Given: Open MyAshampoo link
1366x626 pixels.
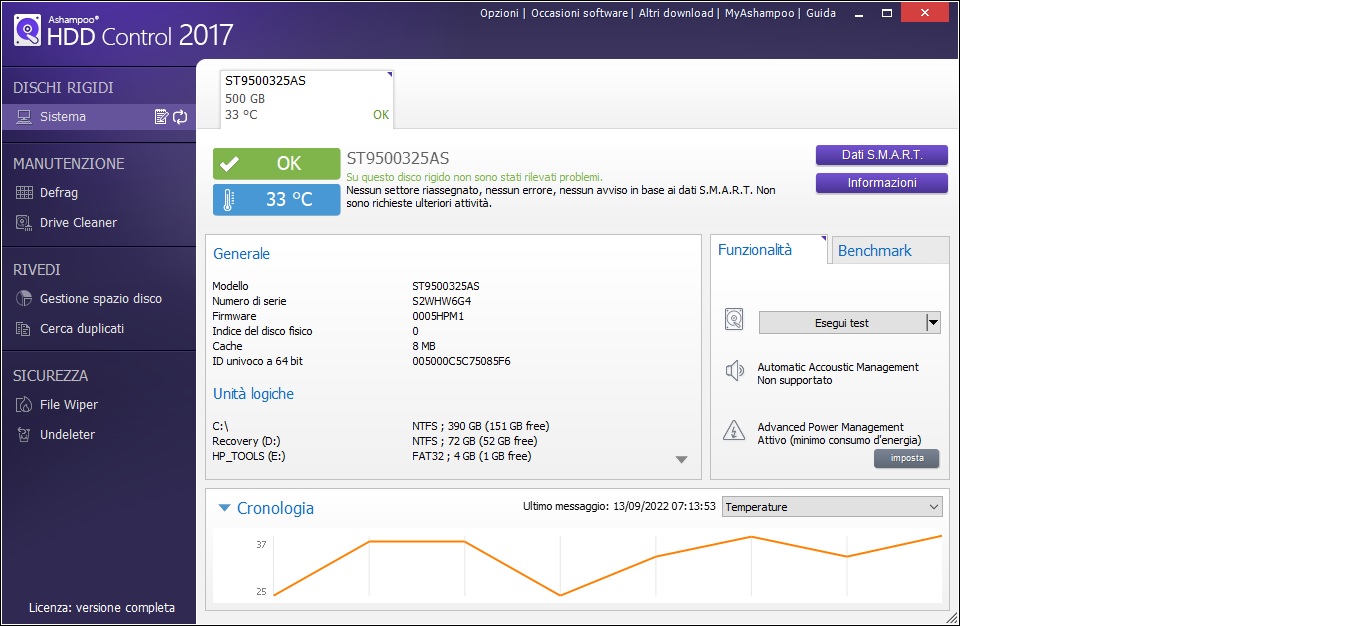Looking at the screenshot, I should 760,13.
